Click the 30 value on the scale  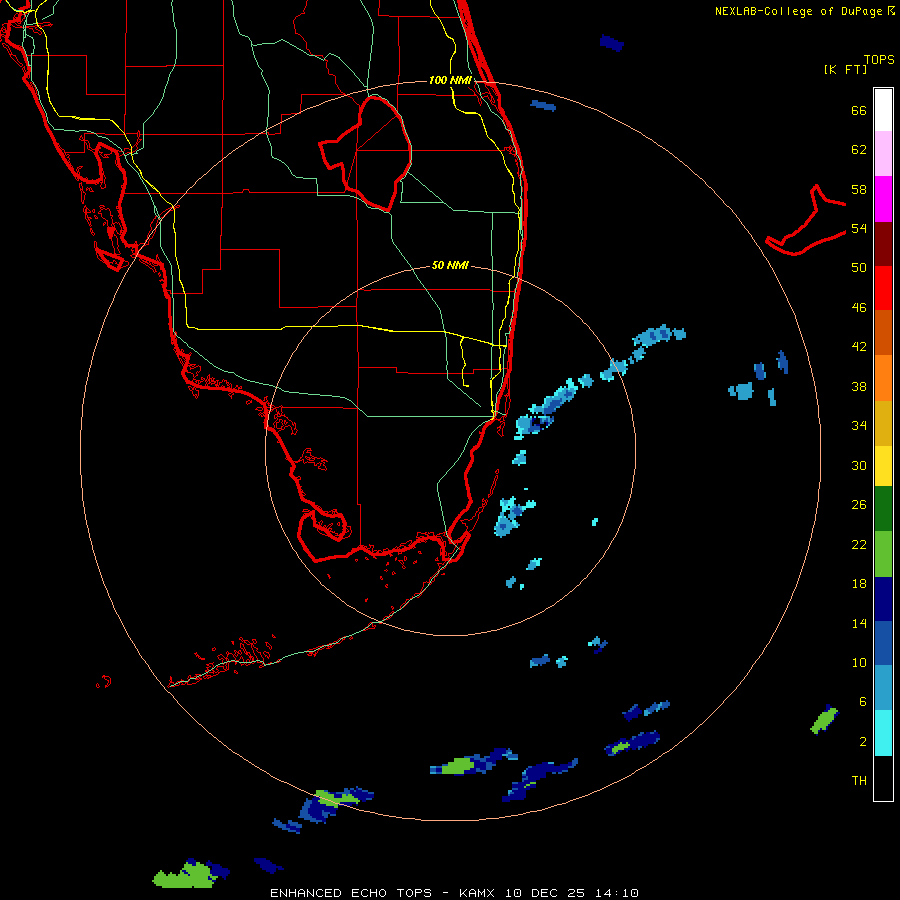pos(859,465)
